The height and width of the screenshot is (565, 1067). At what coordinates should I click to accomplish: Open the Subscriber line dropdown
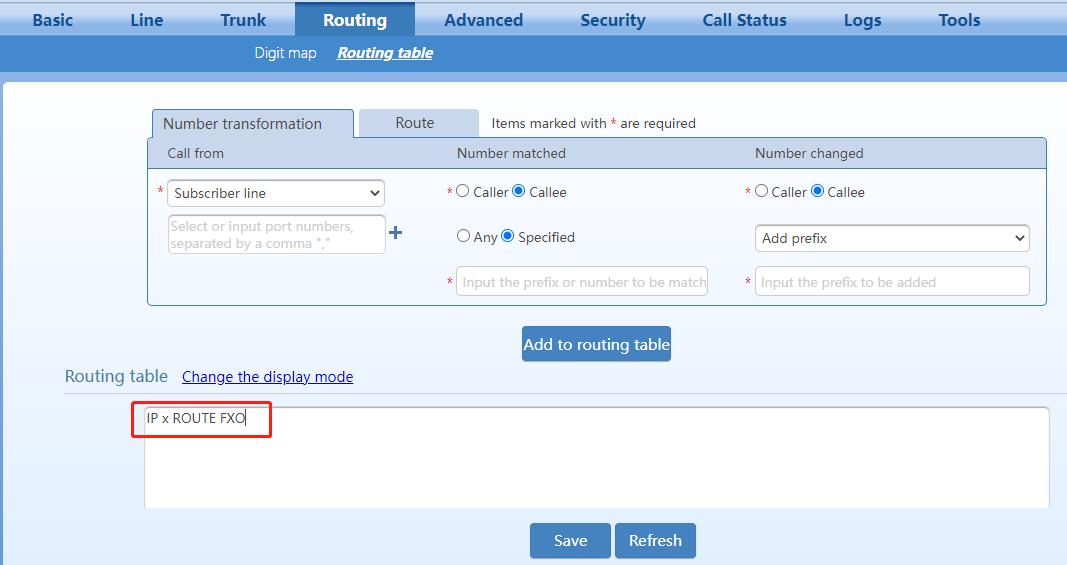[x=276, y=193]
